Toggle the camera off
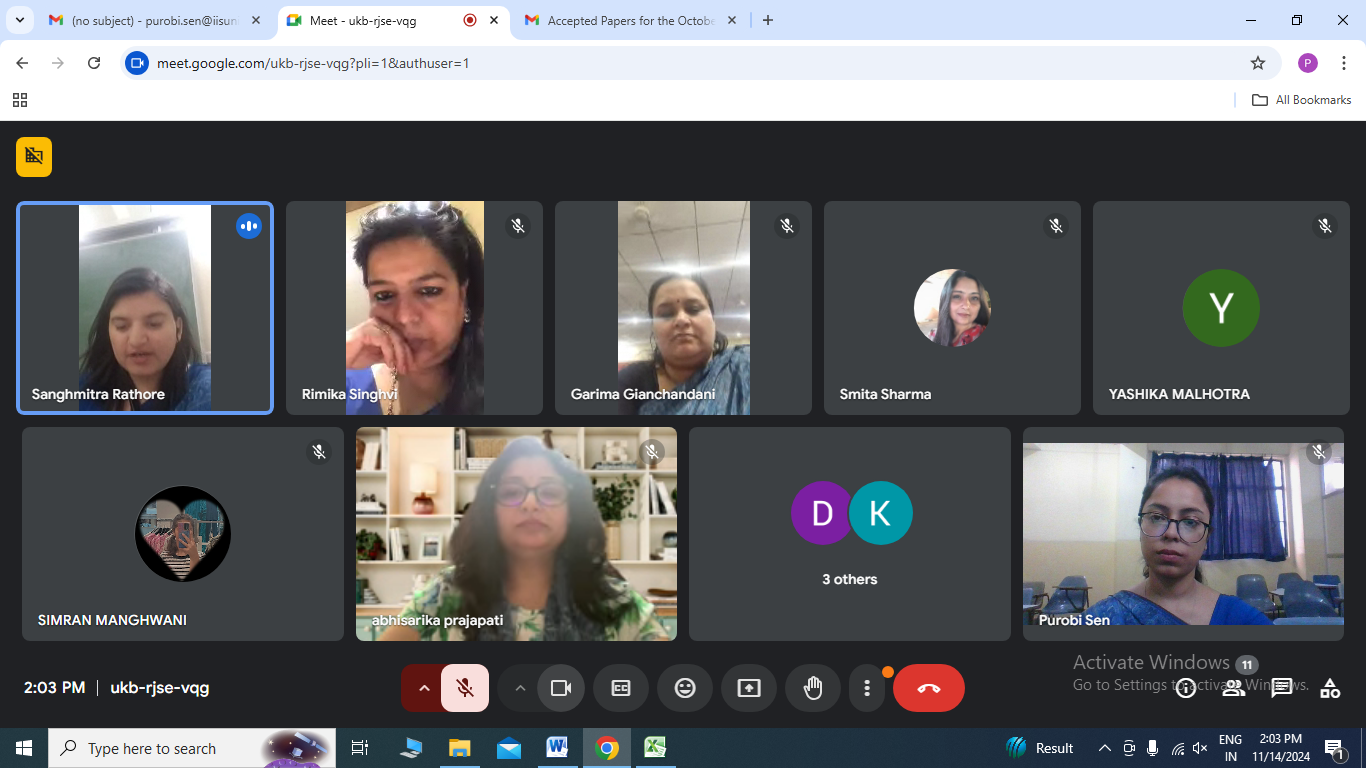 561,688
